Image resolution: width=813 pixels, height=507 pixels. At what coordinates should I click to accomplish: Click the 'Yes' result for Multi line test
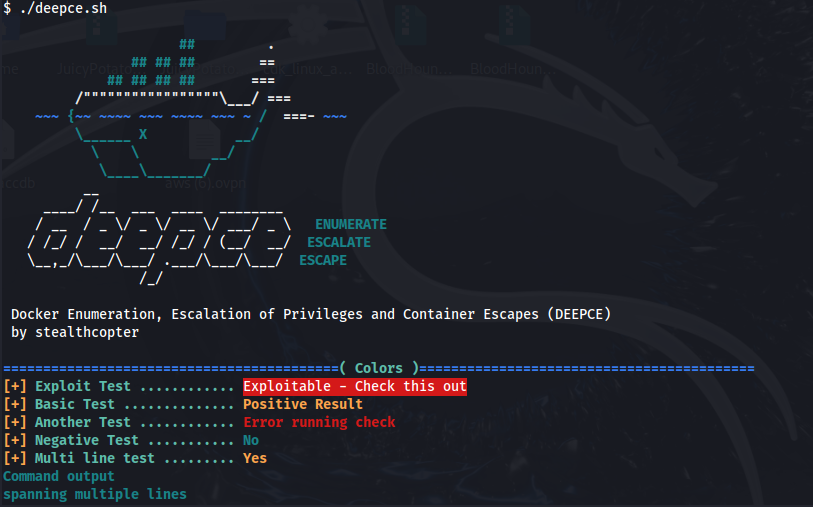point(254,458)
